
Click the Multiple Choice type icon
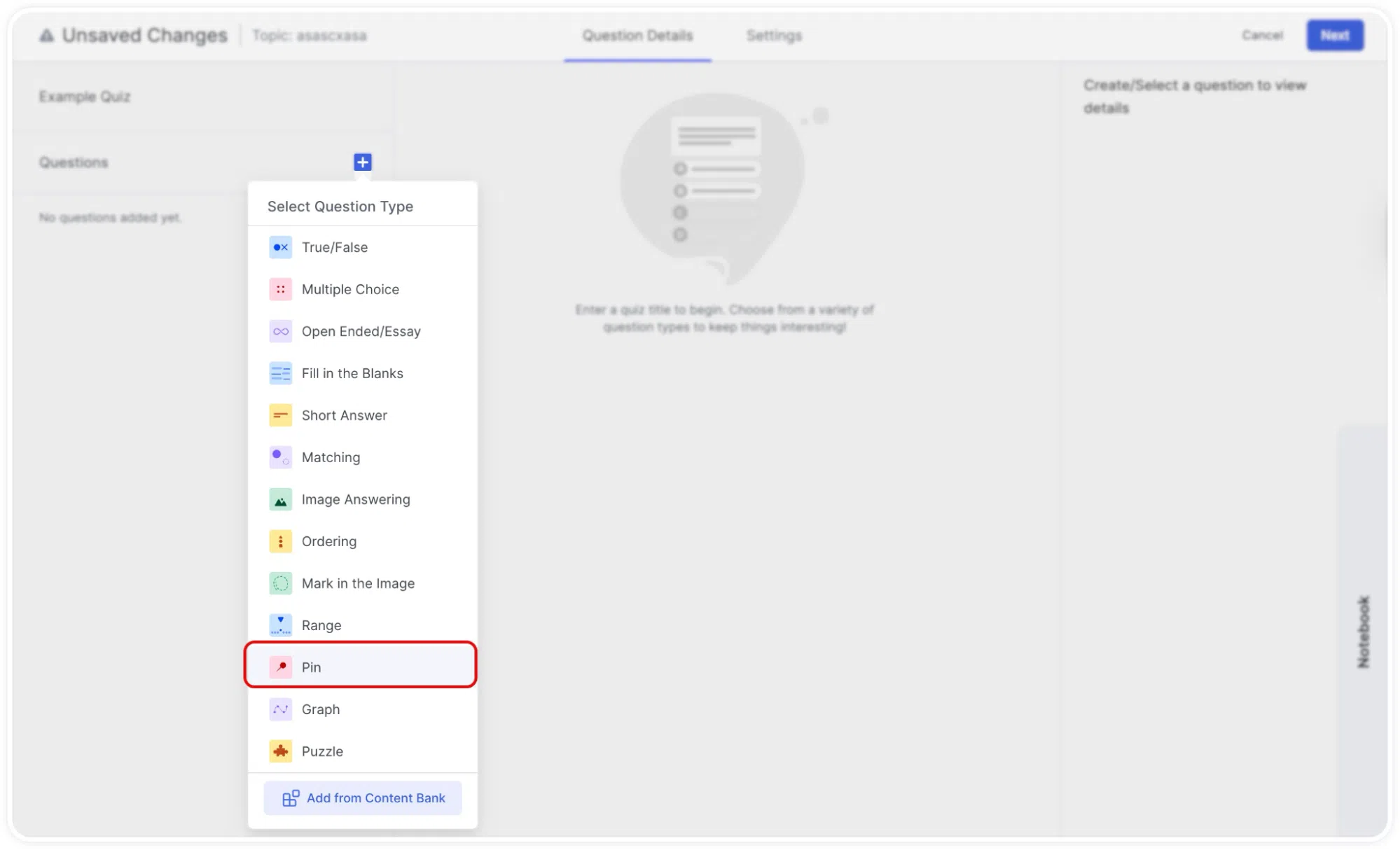click(x=280, y=289)
